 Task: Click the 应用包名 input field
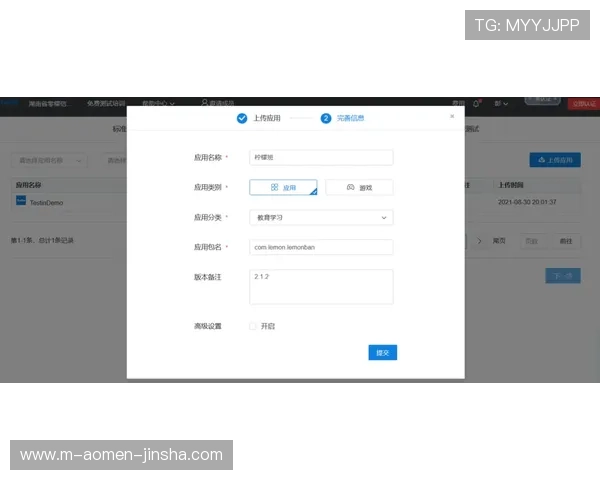(x=321, y=247)
